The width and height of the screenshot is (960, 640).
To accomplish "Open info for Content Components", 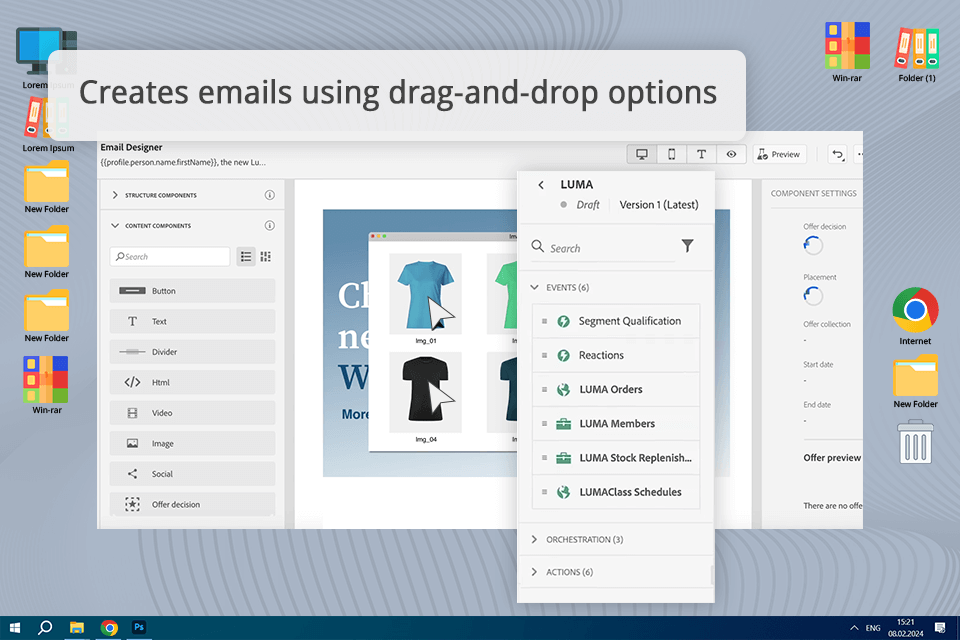I will coord(269,225).
